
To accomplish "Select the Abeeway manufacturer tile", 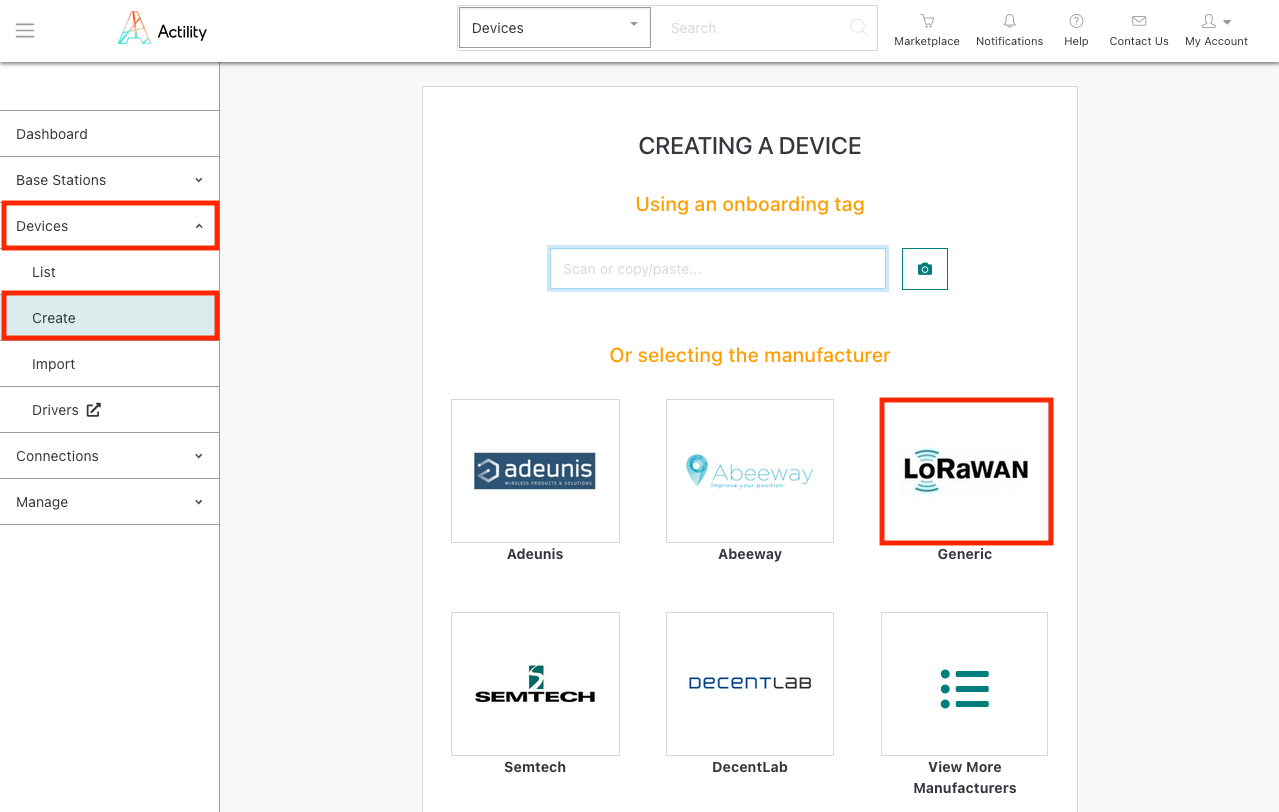I will [750, 471].
